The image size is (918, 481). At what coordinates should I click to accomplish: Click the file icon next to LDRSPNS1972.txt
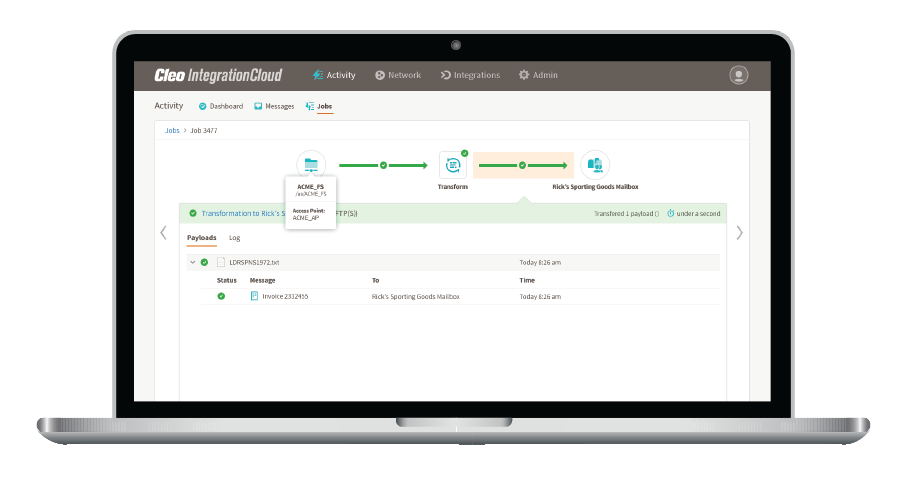click(221, 262)
